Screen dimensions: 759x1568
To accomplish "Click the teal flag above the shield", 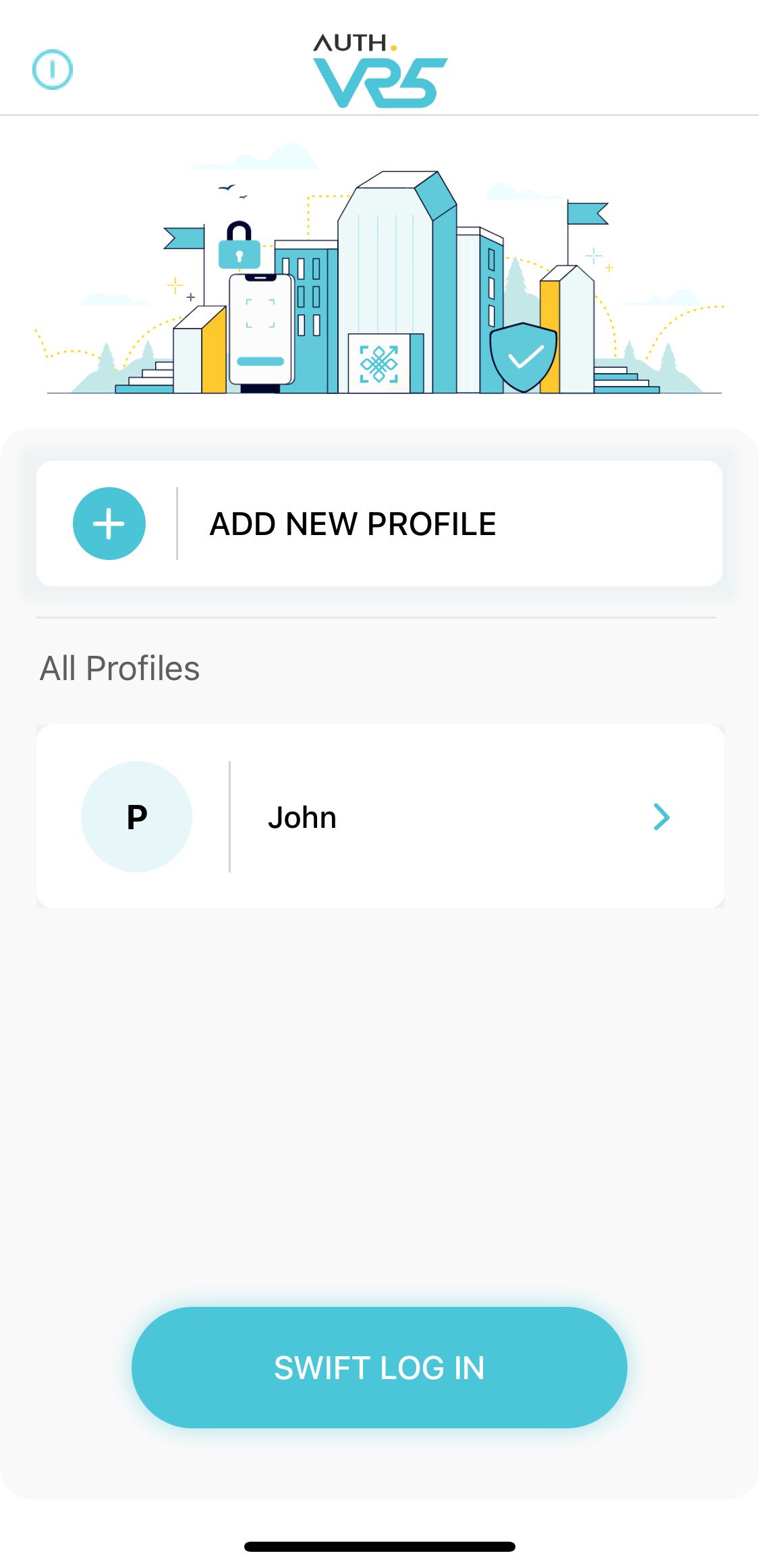I will pyautogui.click(x=586, y=213).
